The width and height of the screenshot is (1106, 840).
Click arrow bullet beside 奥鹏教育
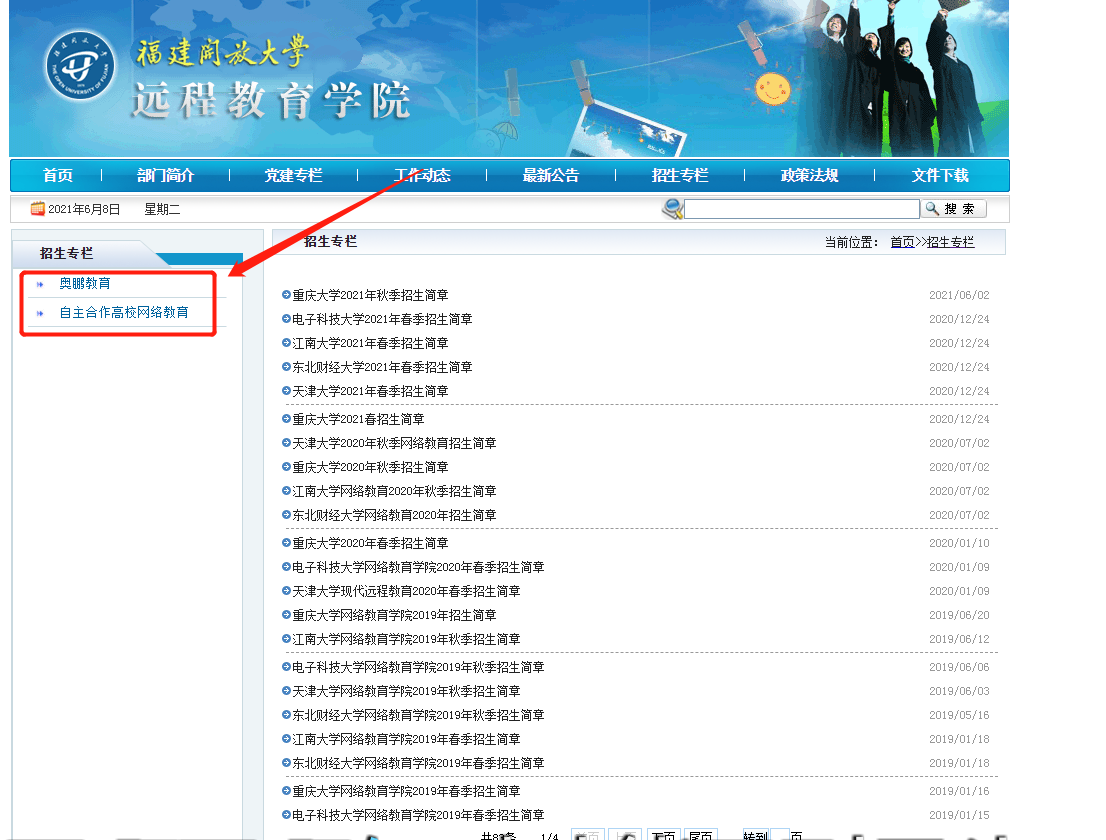click(x=40, y=284)
